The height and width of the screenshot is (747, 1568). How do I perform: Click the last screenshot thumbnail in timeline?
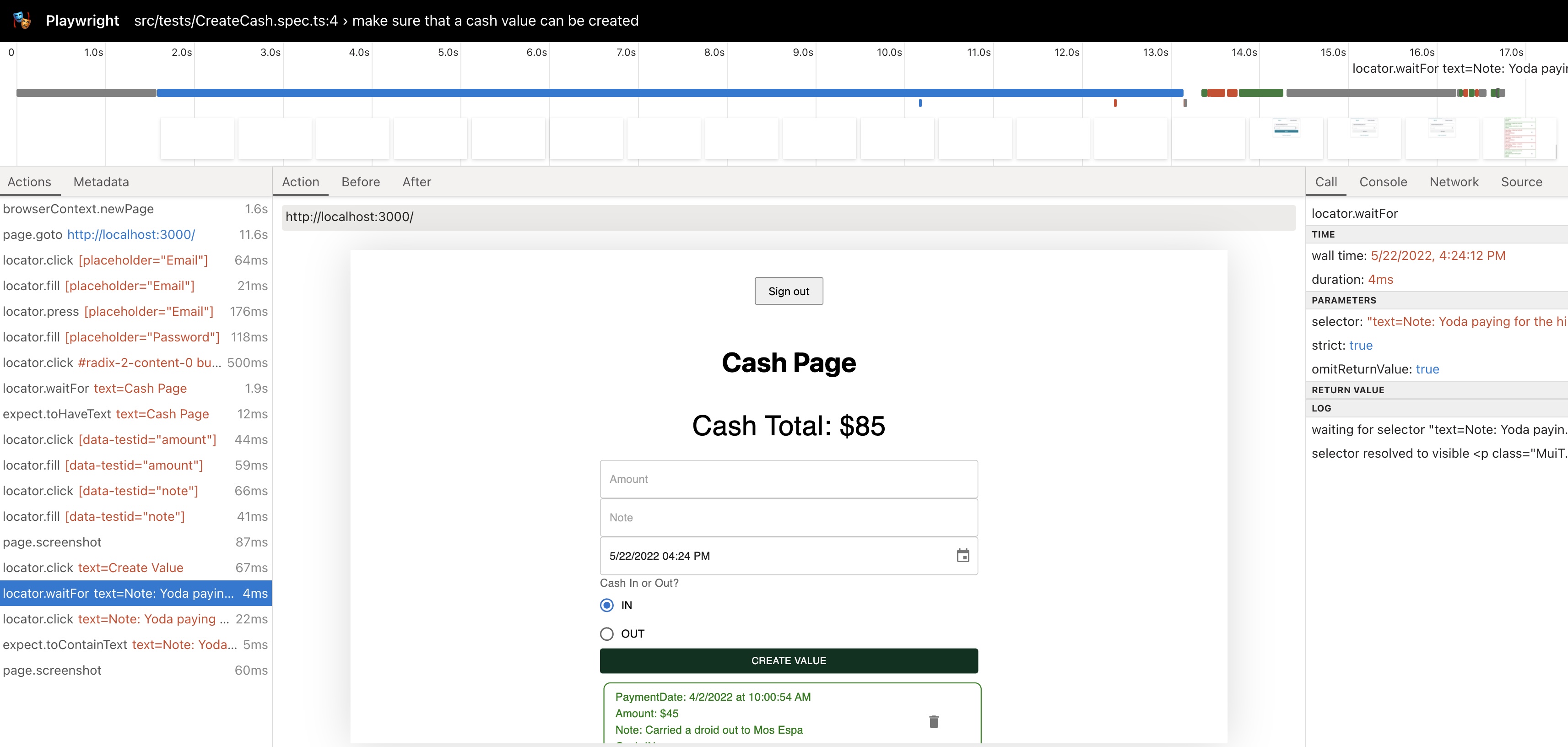click(x=1519, y=139)
